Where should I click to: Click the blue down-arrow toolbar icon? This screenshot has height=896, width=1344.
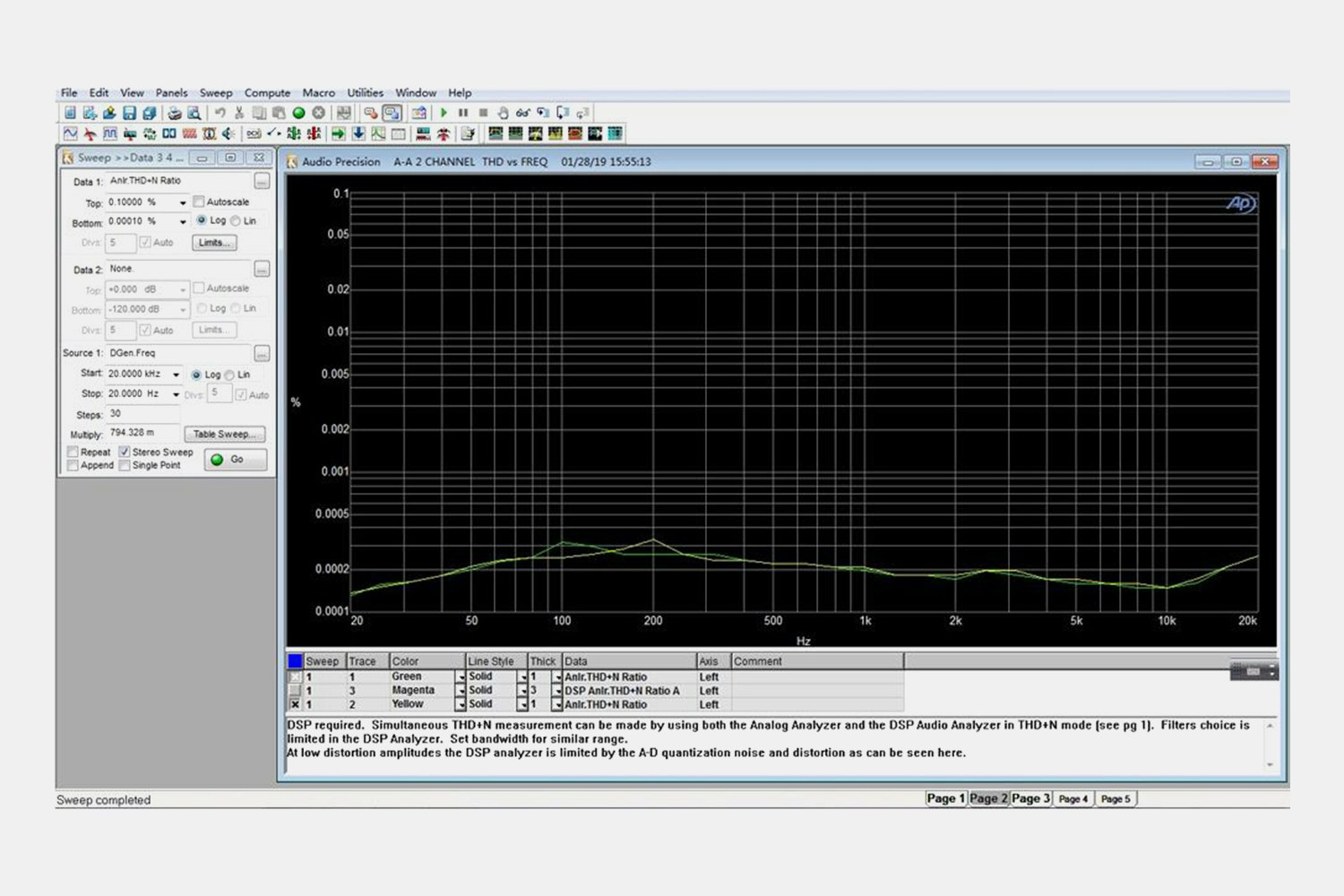(358, 134)
